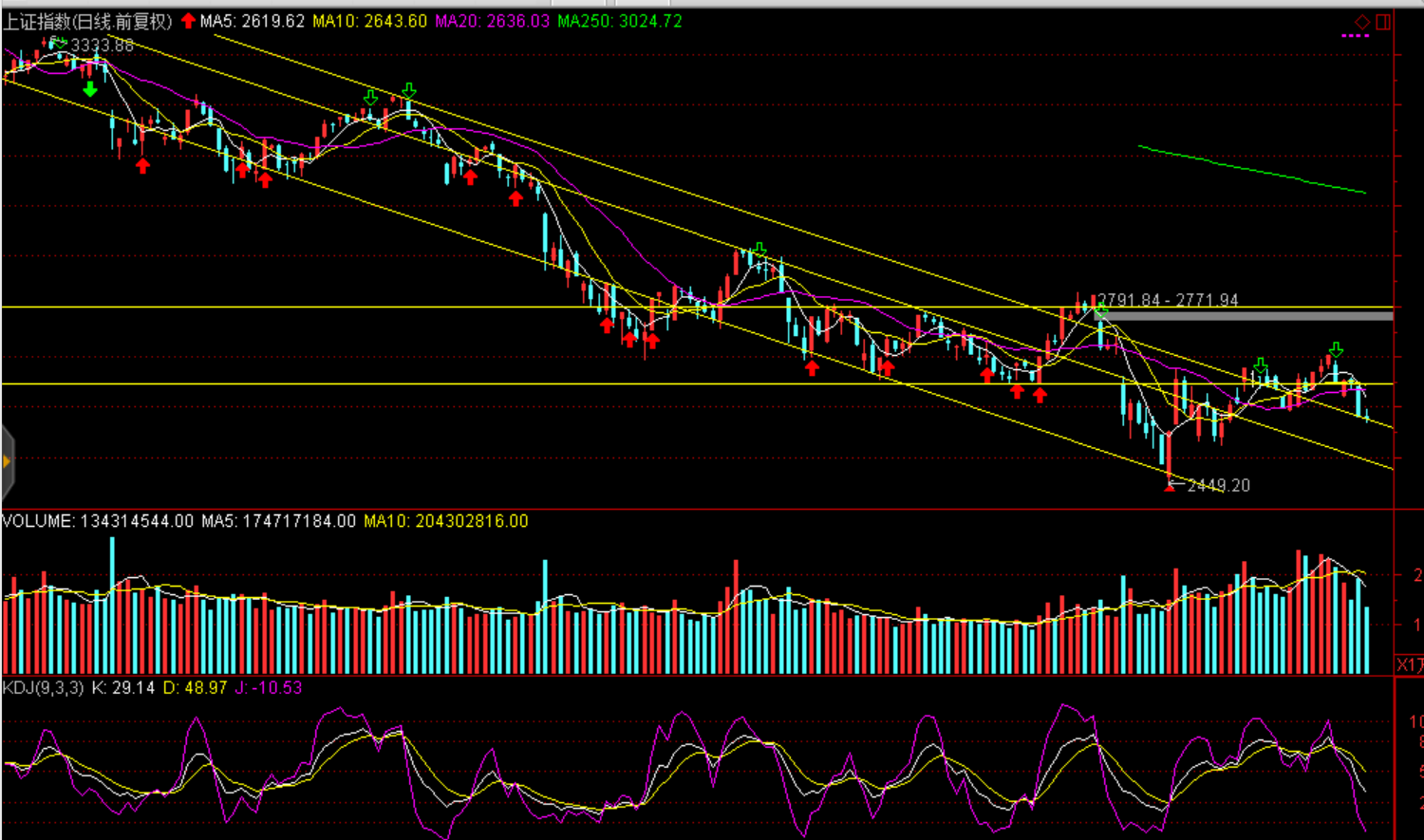1424x840 pixels.
Task: Click the last green hollow down arrow
Action: click(1336, 349)
